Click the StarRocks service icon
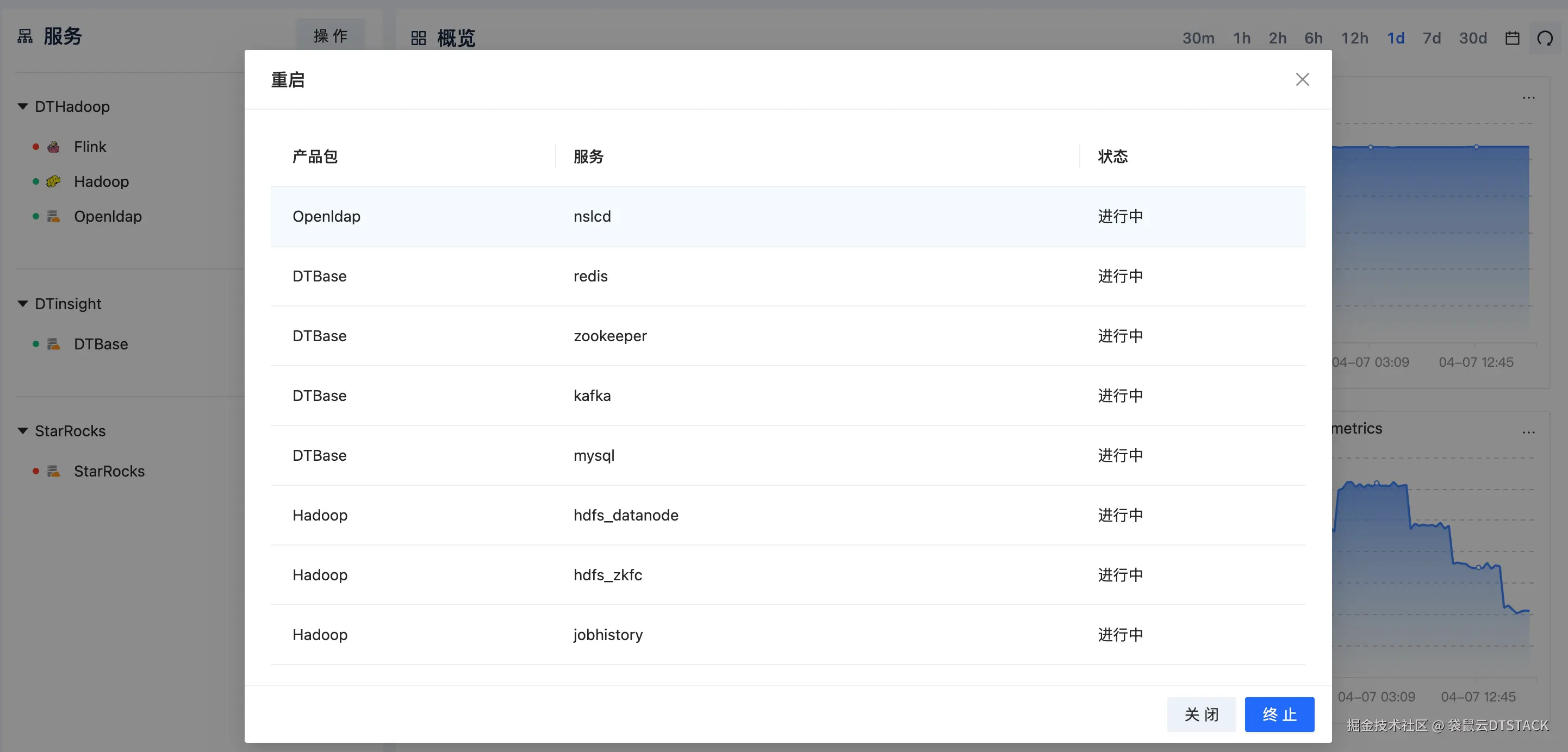 (54, 471)
